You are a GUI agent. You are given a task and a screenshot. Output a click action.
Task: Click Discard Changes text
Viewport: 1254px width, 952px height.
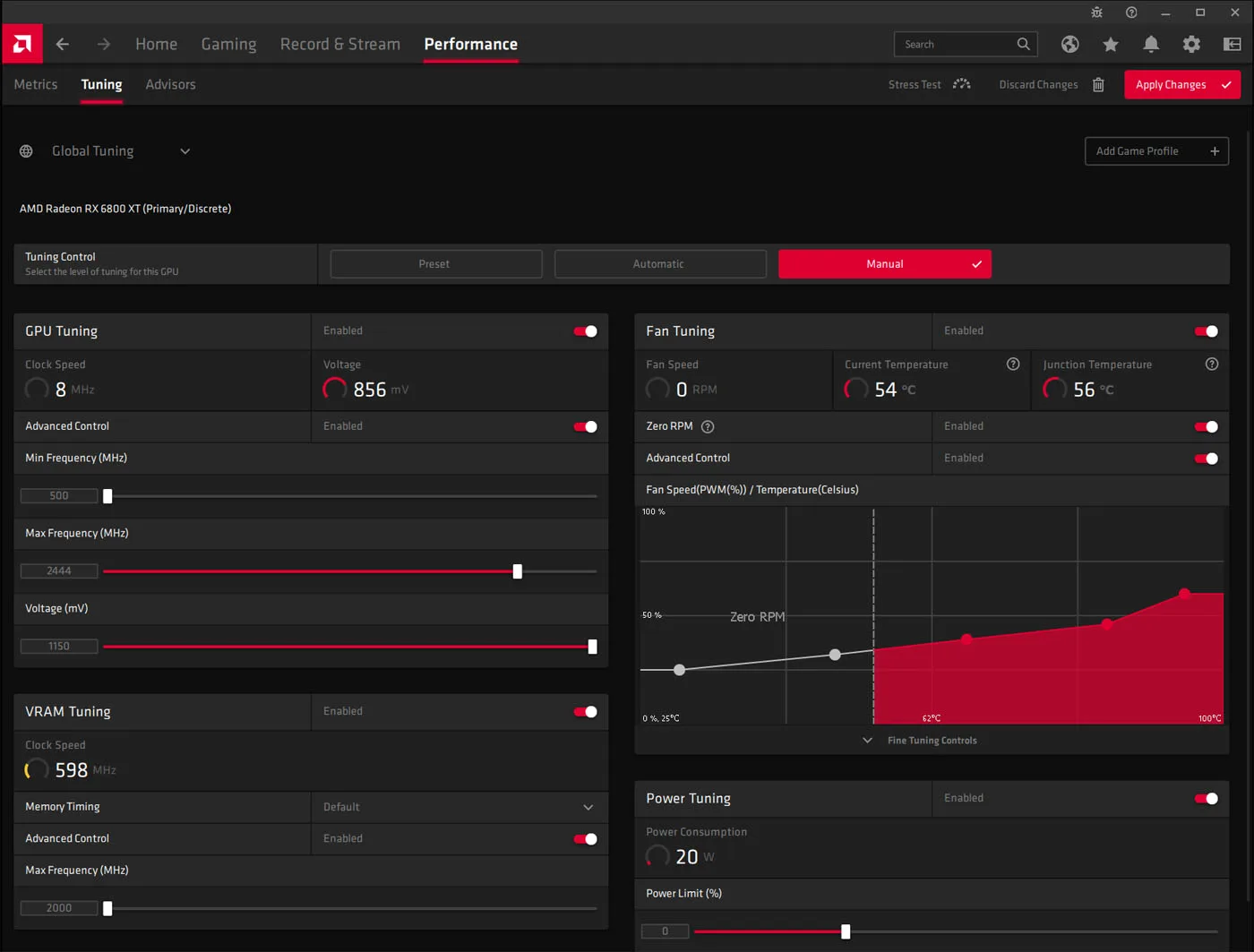point(1038,84)
